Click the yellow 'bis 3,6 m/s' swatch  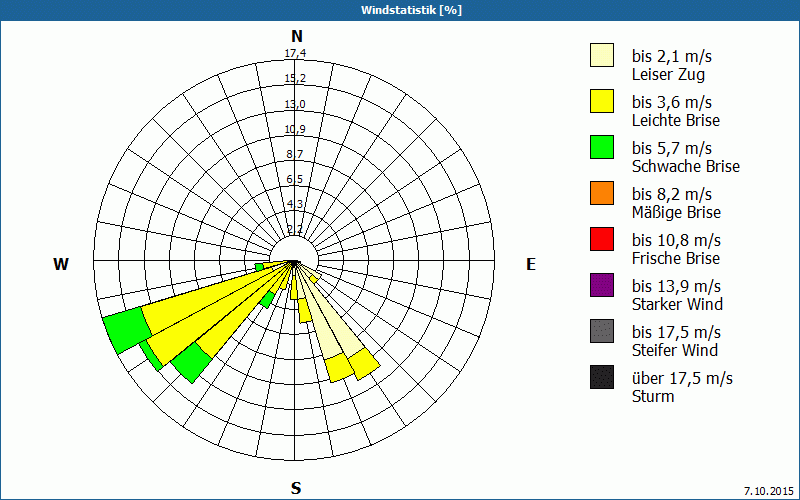coord(602,101)
